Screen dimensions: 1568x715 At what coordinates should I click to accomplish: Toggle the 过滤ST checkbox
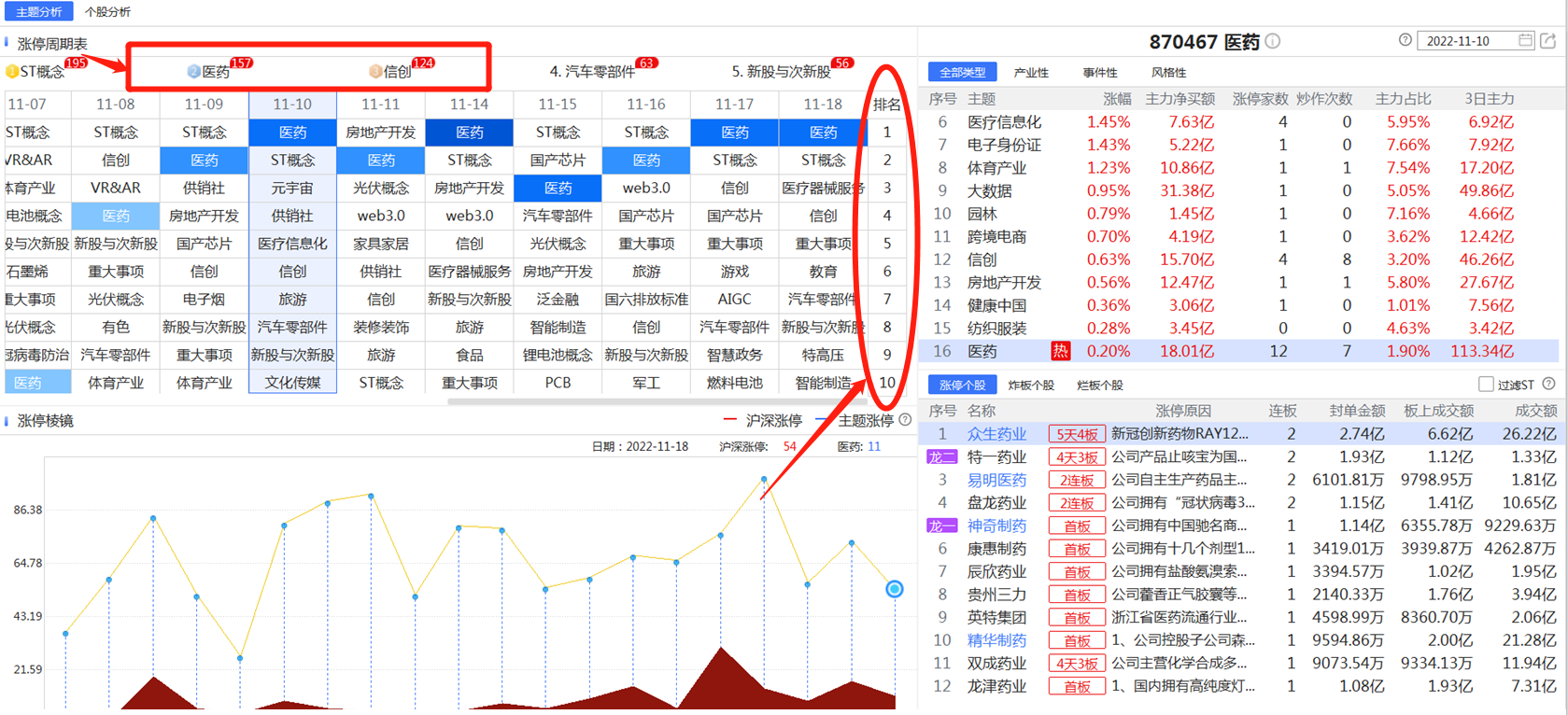click(1486, 384)
